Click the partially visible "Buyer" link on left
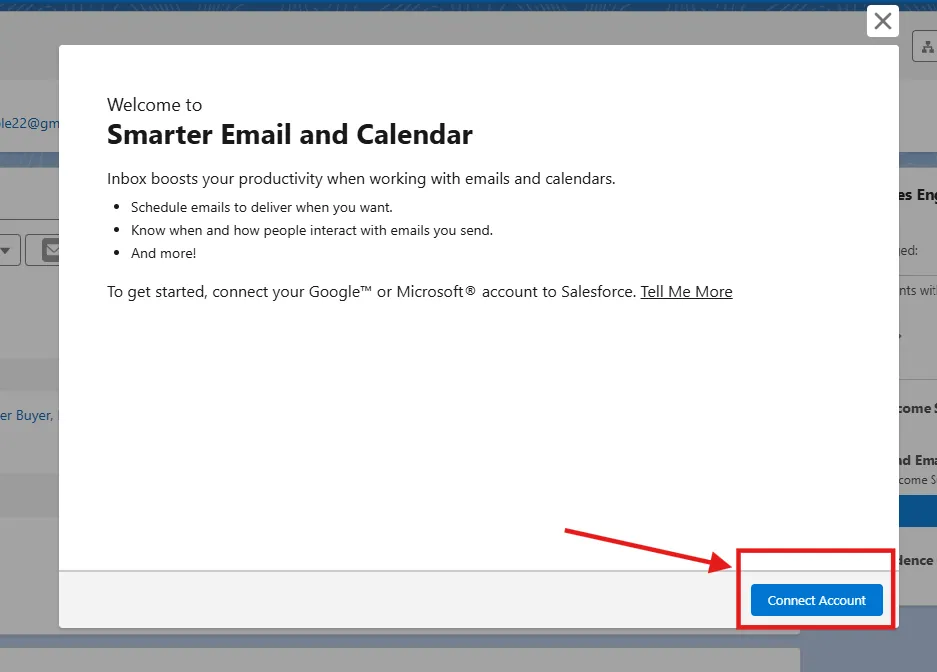 [28, 415]
